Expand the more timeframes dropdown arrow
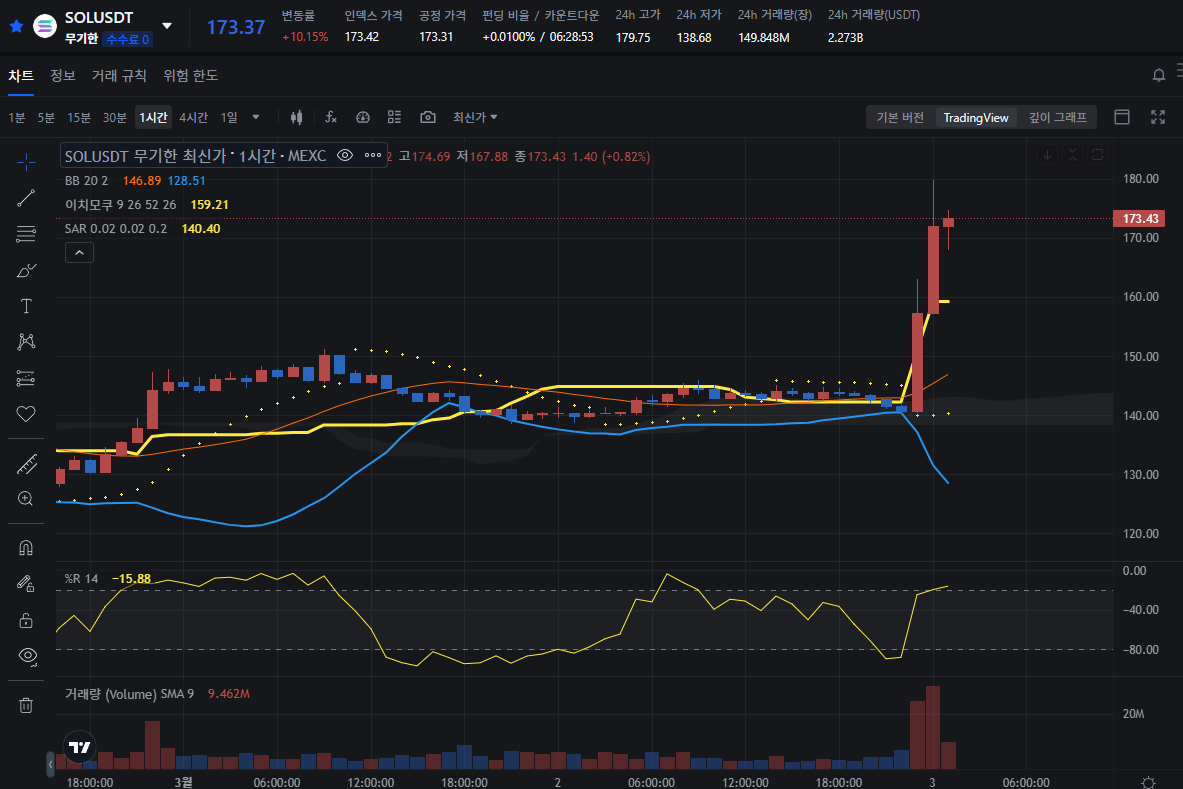Viewport: 1183px width, 789px height. click(x=256, y=117)
